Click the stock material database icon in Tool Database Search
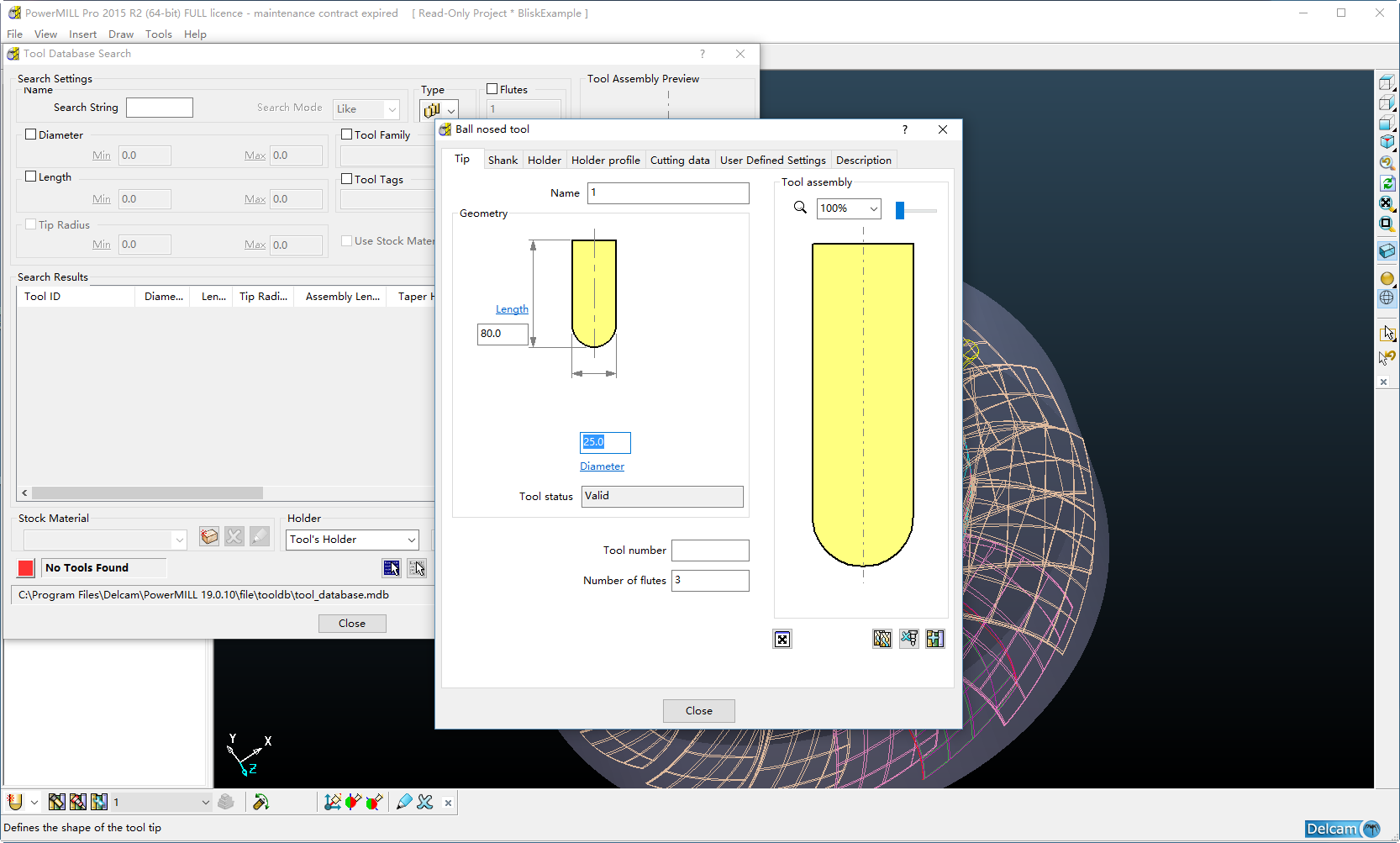The height and width of the screenshot is (843, 1400). coord(209,536)
